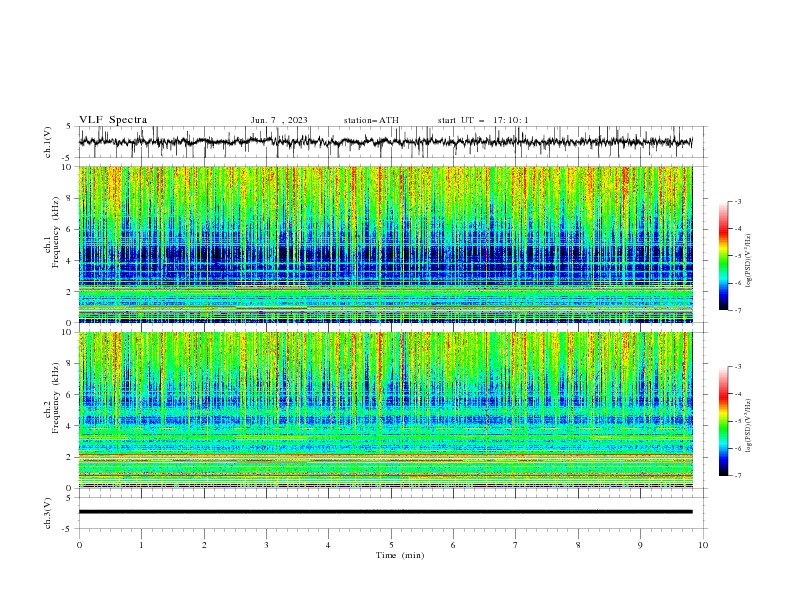Click the ch.2 spectrogram panel
Image resolution: width=792 pixels, height=612 pixels.
(385, 410)
